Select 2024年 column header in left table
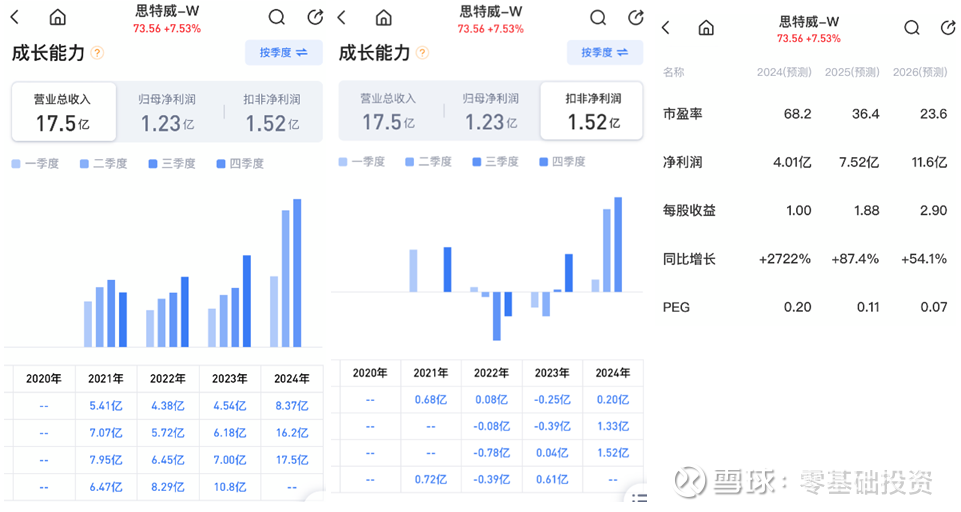 (x=292, y=379)
